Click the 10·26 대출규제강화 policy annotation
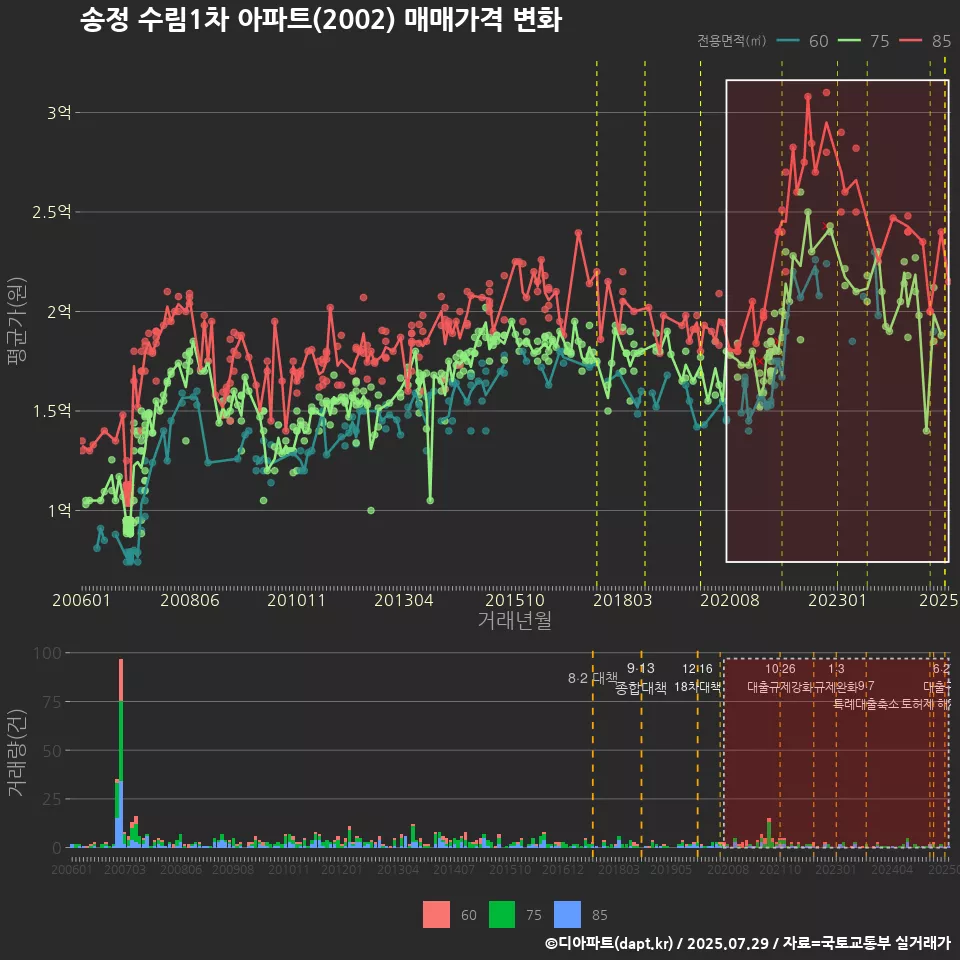 point(780,678)
